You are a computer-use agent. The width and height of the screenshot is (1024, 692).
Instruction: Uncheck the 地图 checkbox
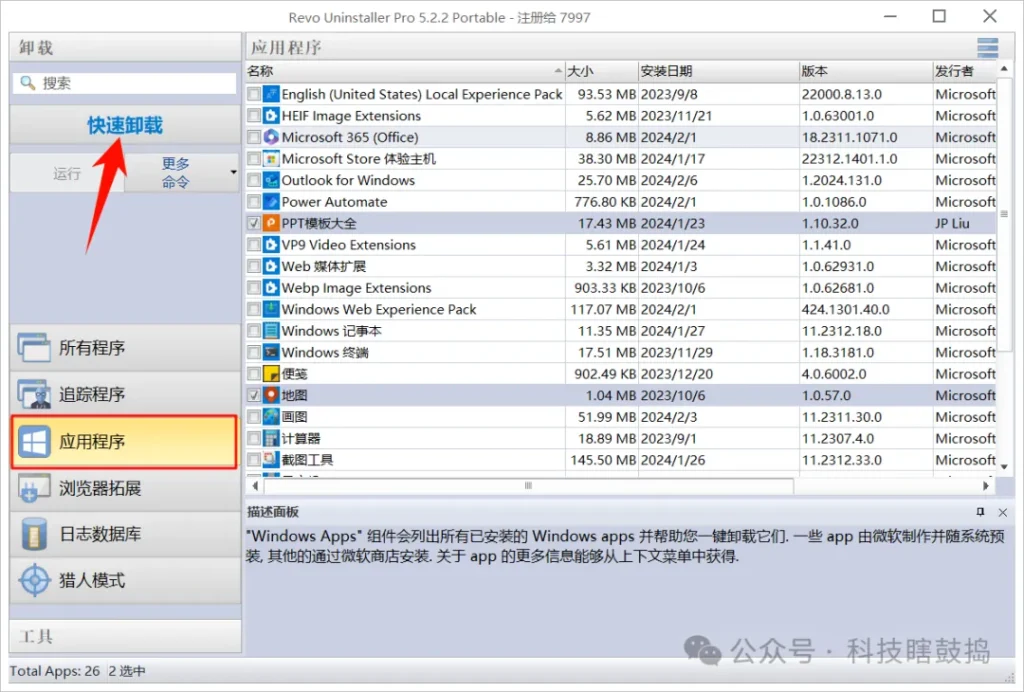(x=253, y=396)
